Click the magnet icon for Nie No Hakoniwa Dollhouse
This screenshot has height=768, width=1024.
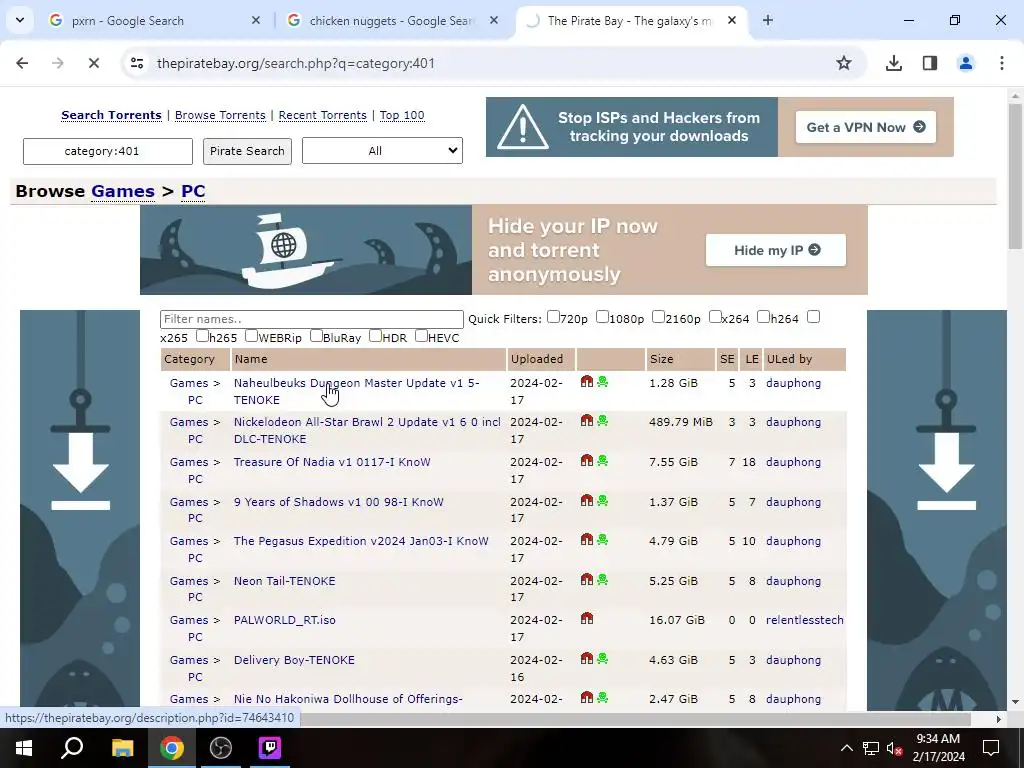pyautogui.click(x=586, y=697)
